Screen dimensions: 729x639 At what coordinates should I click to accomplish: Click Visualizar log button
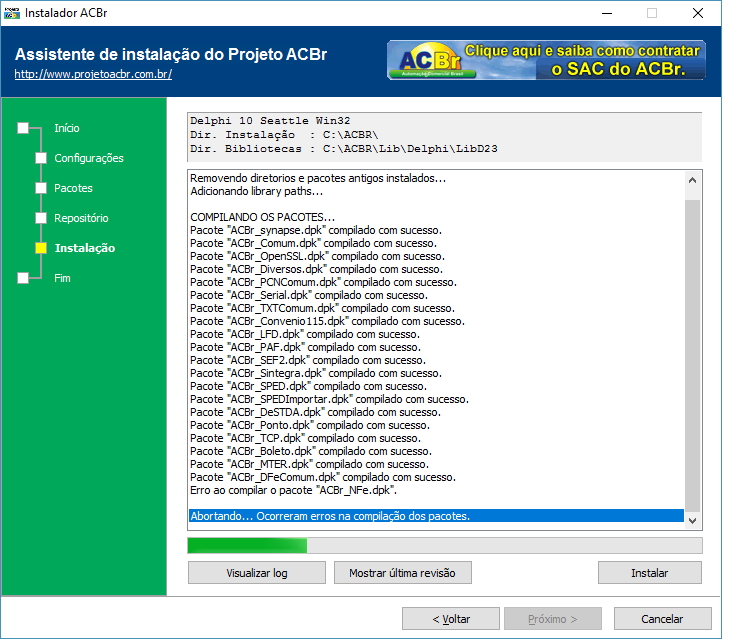click(x=257, y=573)
